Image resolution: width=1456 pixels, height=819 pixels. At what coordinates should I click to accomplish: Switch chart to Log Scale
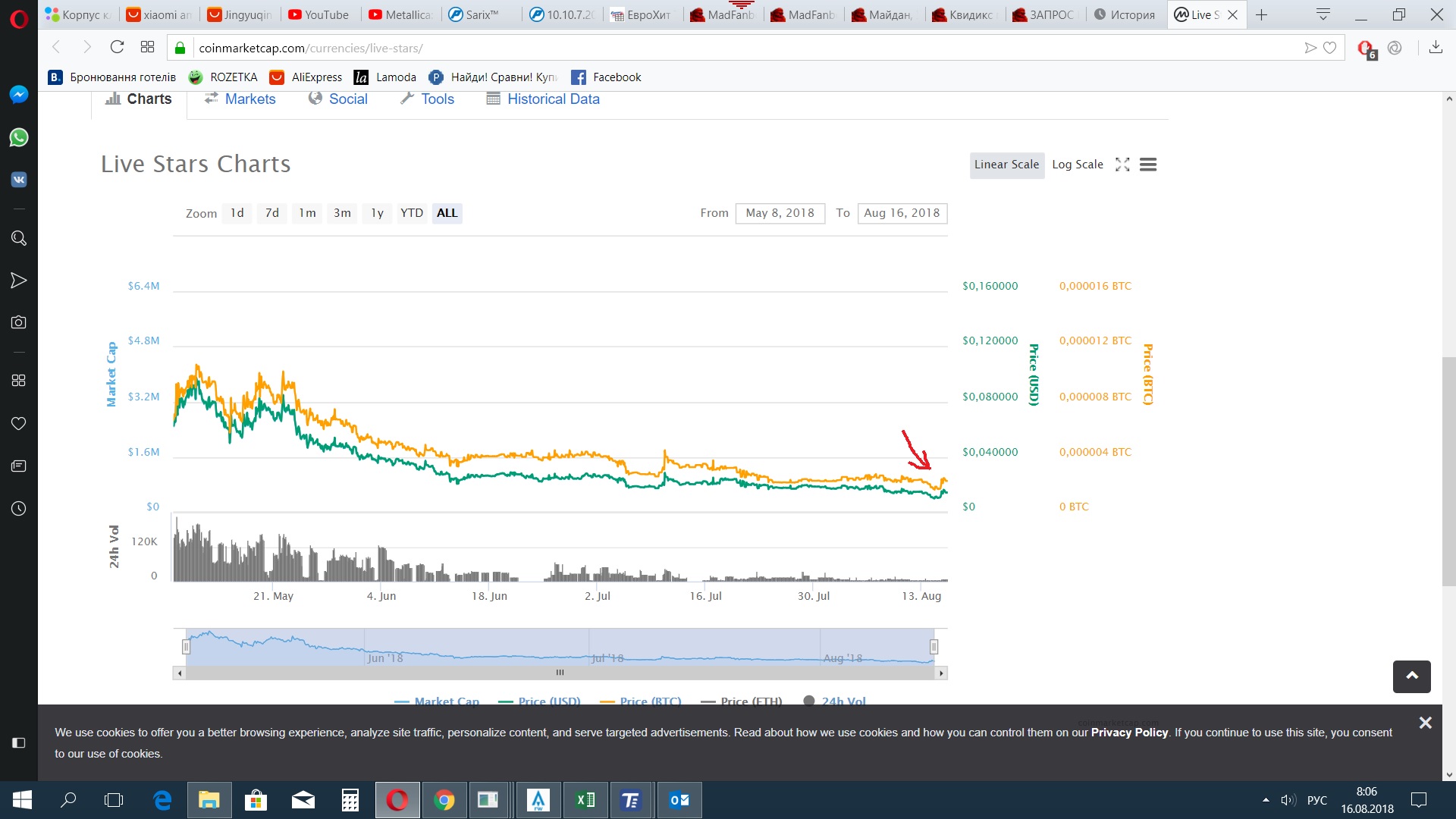point(1077,165)
